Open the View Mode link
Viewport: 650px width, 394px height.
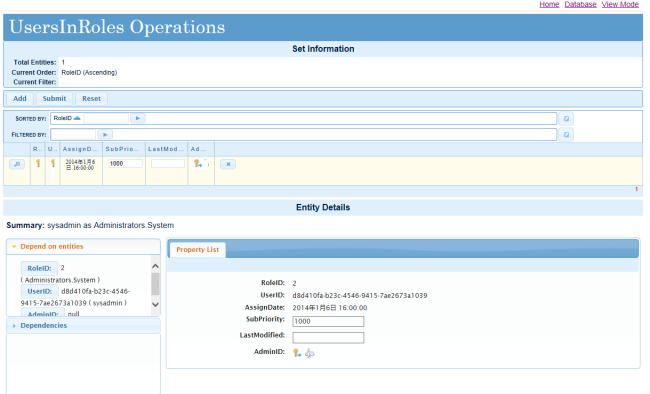coord(620,4)
